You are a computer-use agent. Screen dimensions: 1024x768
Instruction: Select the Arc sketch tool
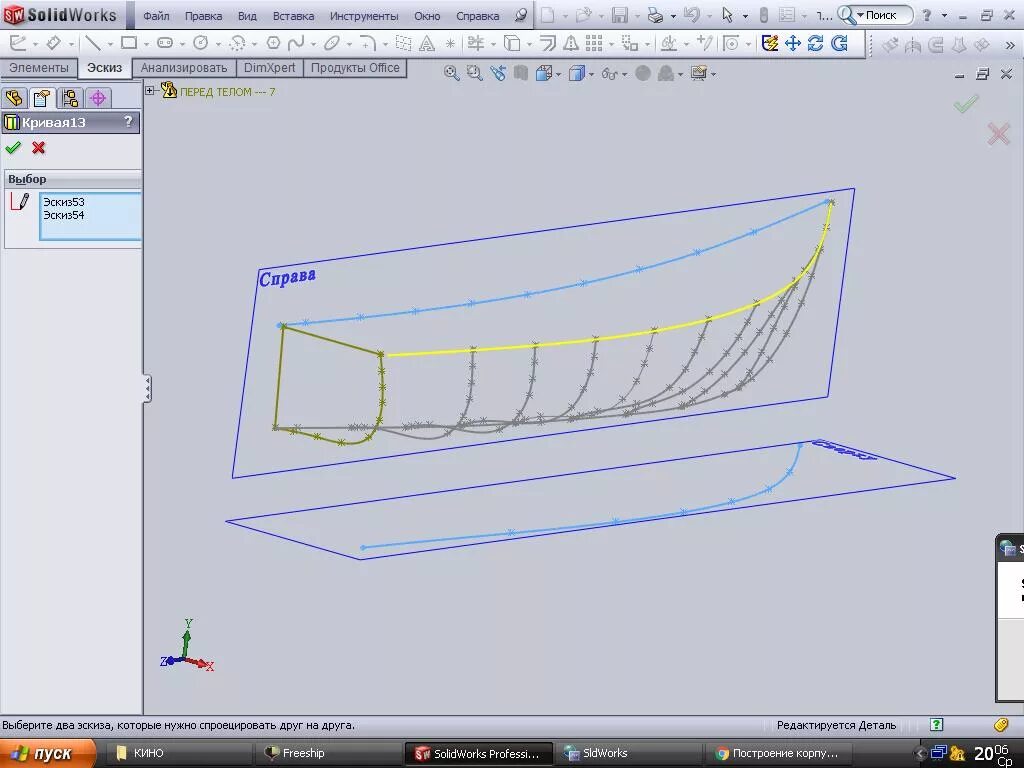pyautogui.click(x=237, y=43)
